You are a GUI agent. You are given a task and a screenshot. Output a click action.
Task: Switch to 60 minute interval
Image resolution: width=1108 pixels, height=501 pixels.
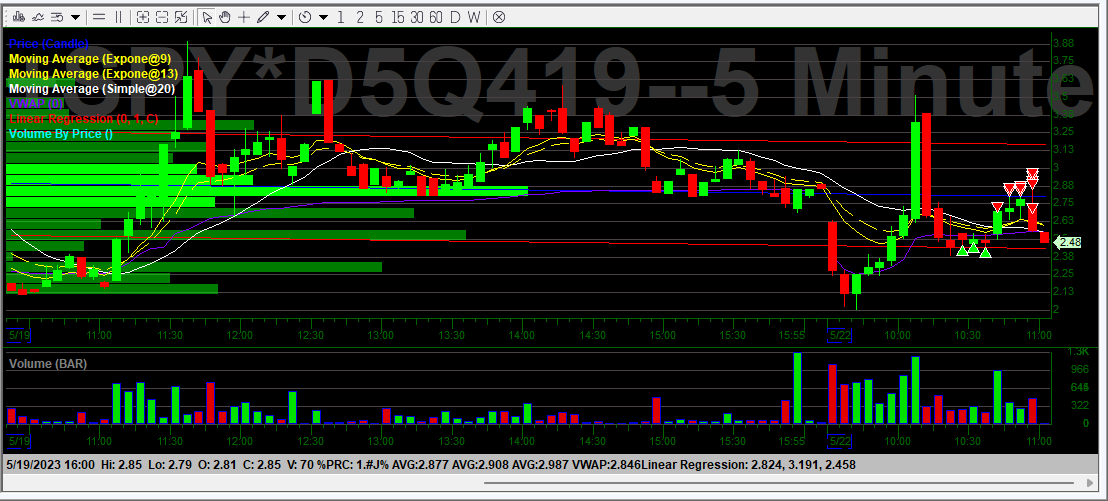point(436,17)
